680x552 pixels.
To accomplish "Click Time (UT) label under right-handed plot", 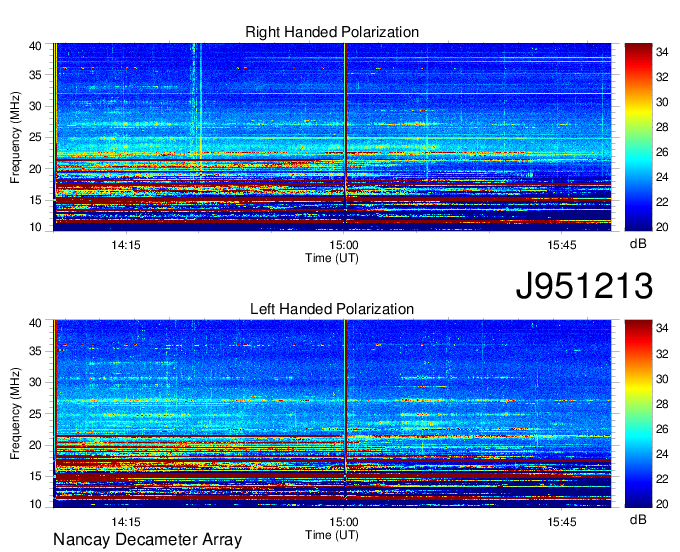I will click(x=332, y=258).
